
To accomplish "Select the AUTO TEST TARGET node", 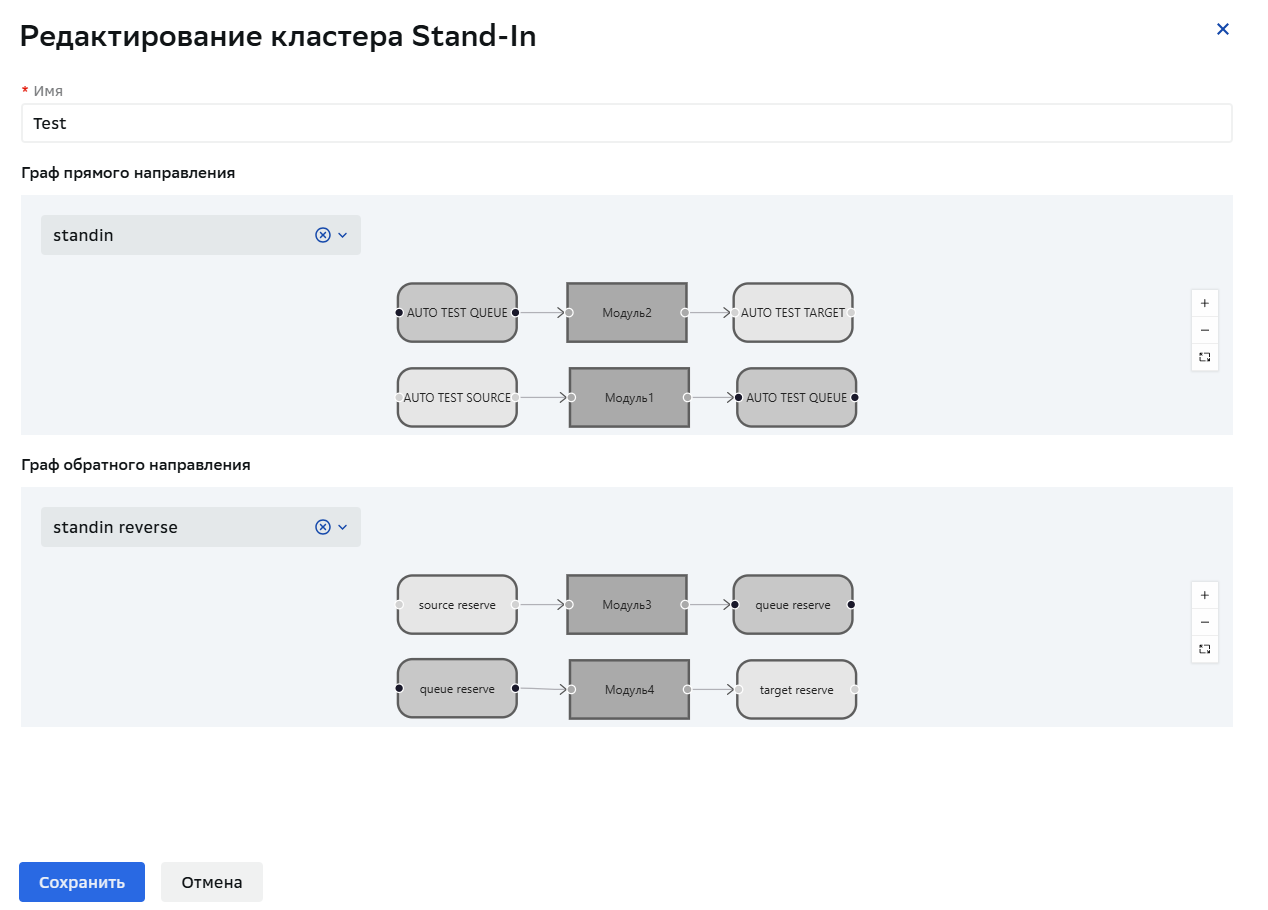I will click(x=793, y=313).
